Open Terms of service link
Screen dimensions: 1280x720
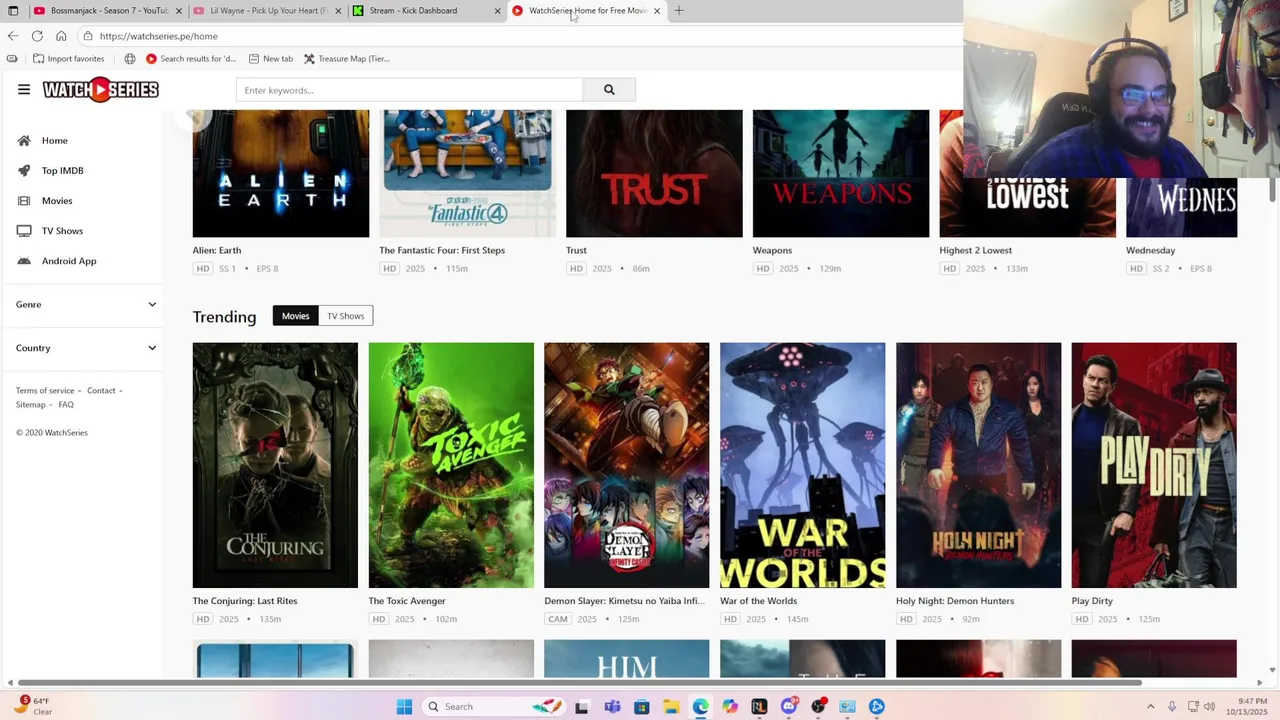(x=45, y=391)
